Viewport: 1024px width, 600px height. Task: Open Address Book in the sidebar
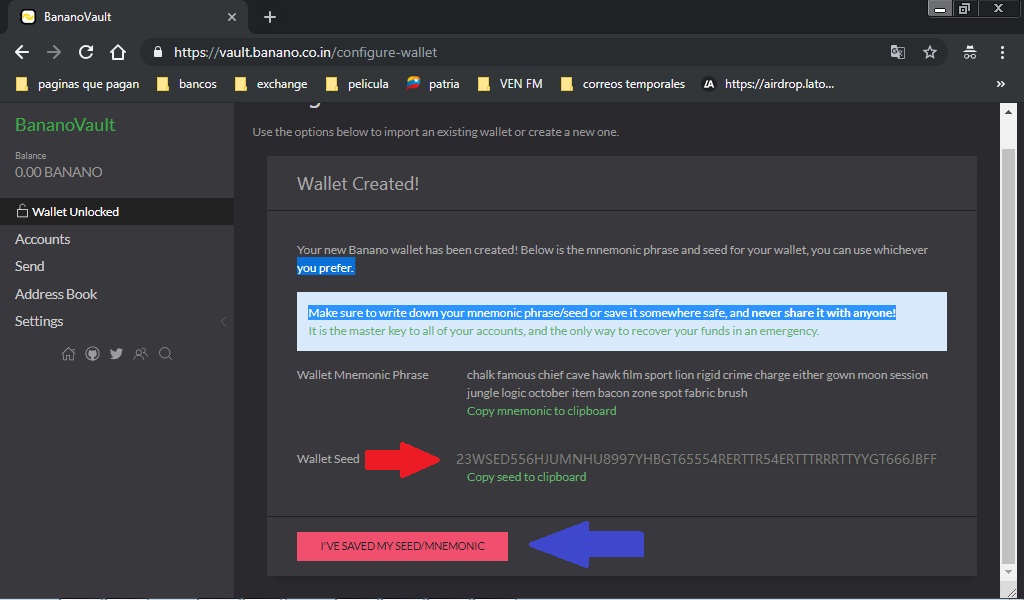[x=56, y=294]
